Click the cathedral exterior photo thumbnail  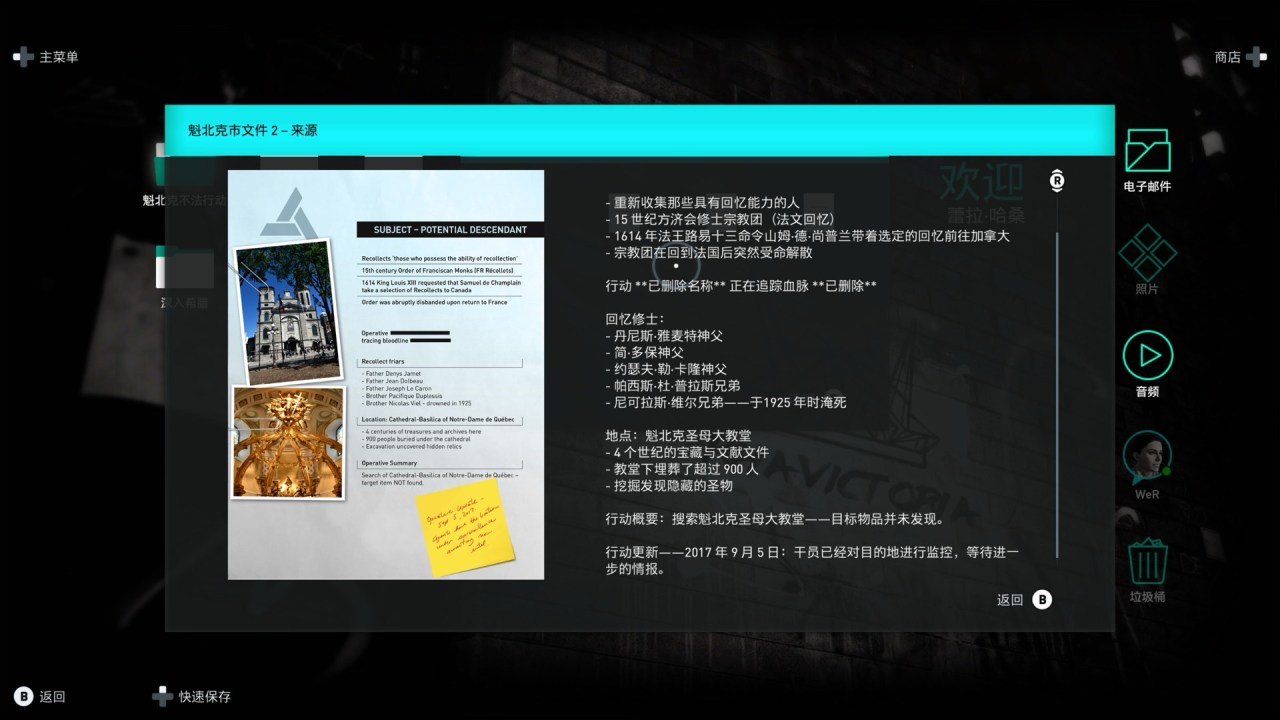288,311
